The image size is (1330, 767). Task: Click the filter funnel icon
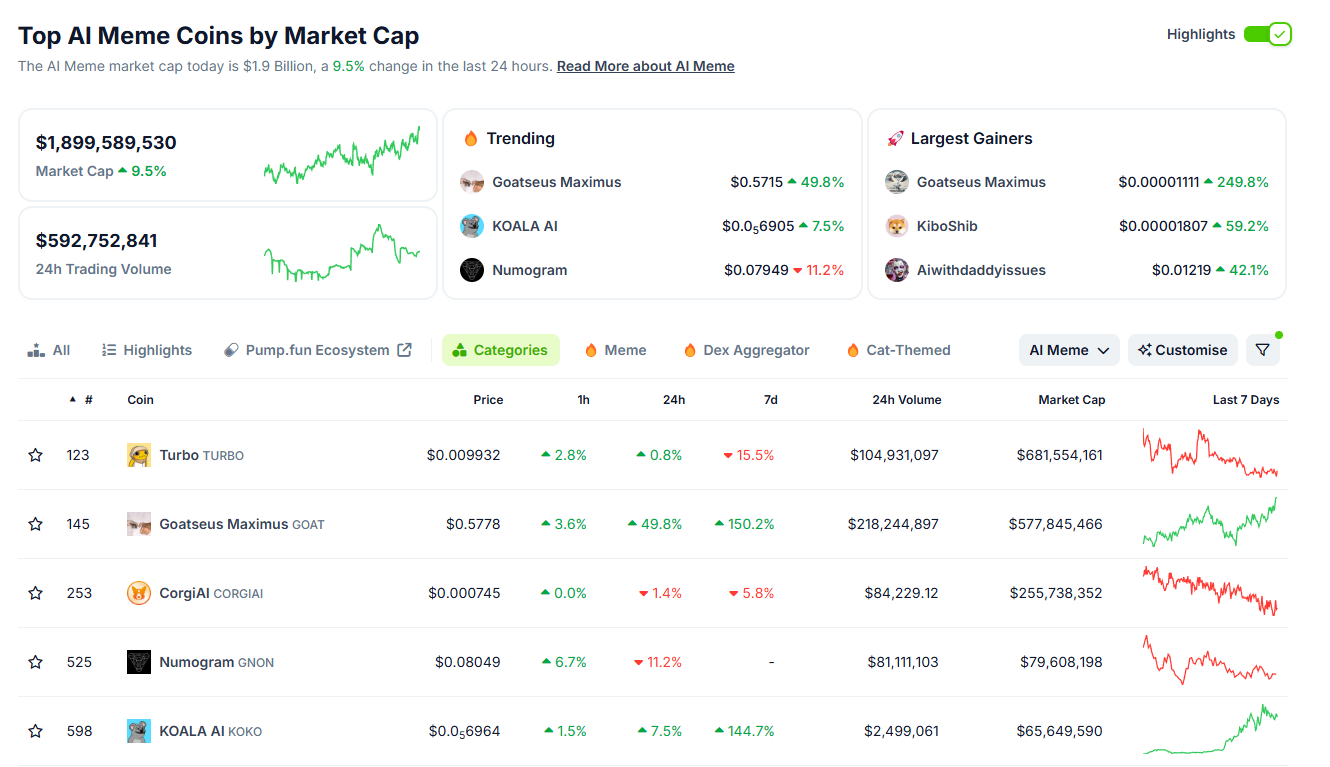coord(1262,350)
